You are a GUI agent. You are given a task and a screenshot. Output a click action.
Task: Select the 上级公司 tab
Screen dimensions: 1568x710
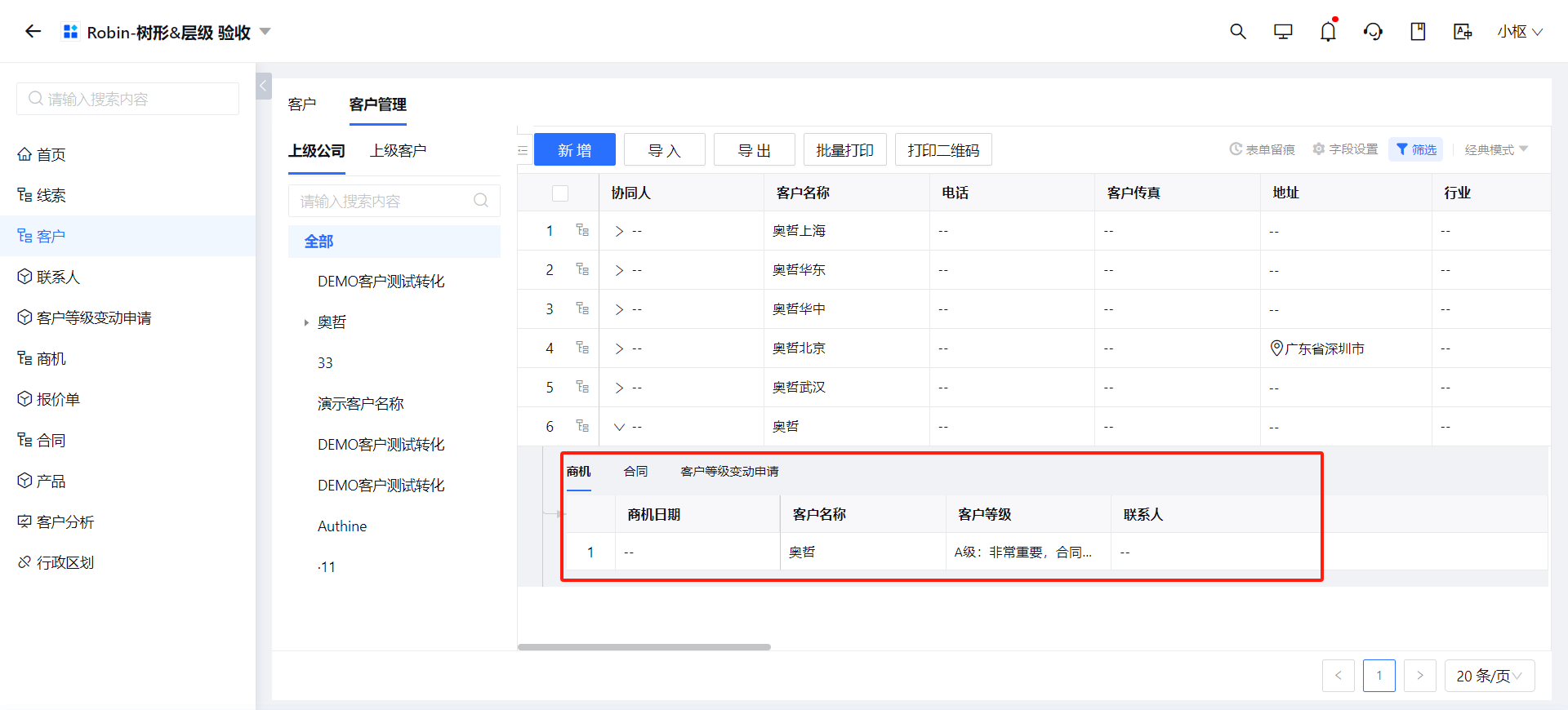pos(317,151)
